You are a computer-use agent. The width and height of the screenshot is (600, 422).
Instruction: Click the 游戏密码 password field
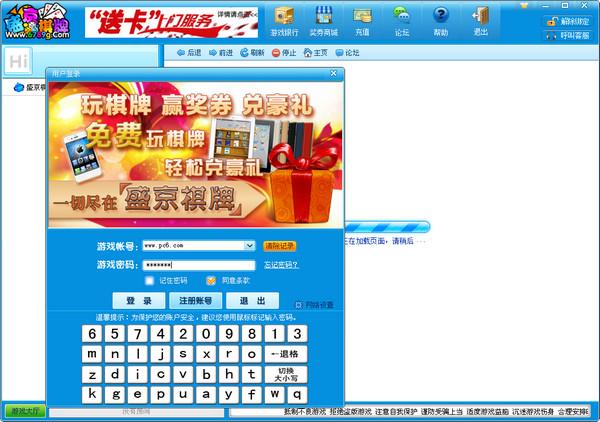click(199, 265)
